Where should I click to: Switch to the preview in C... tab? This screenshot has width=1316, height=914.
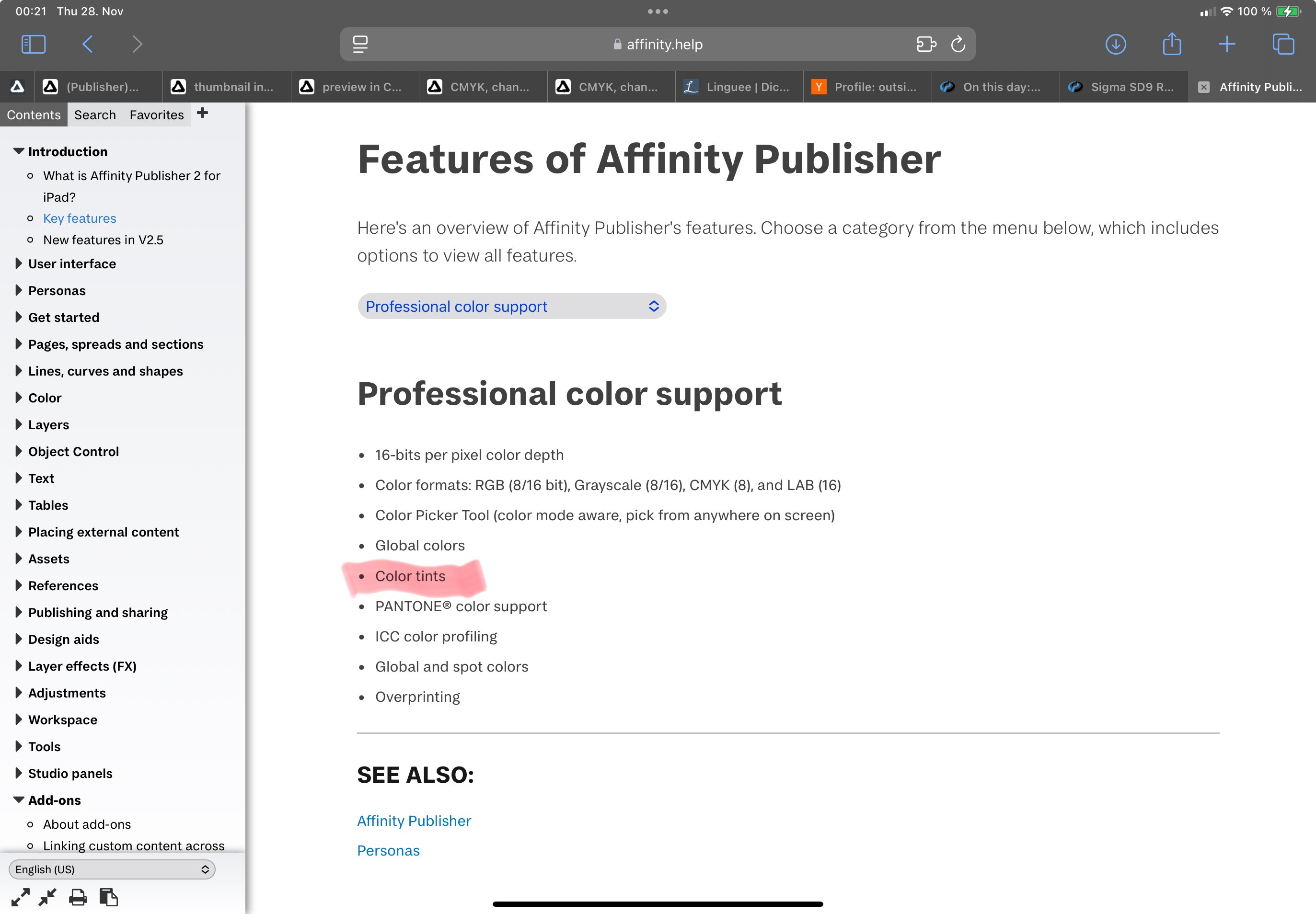click(x=355, y=87)
